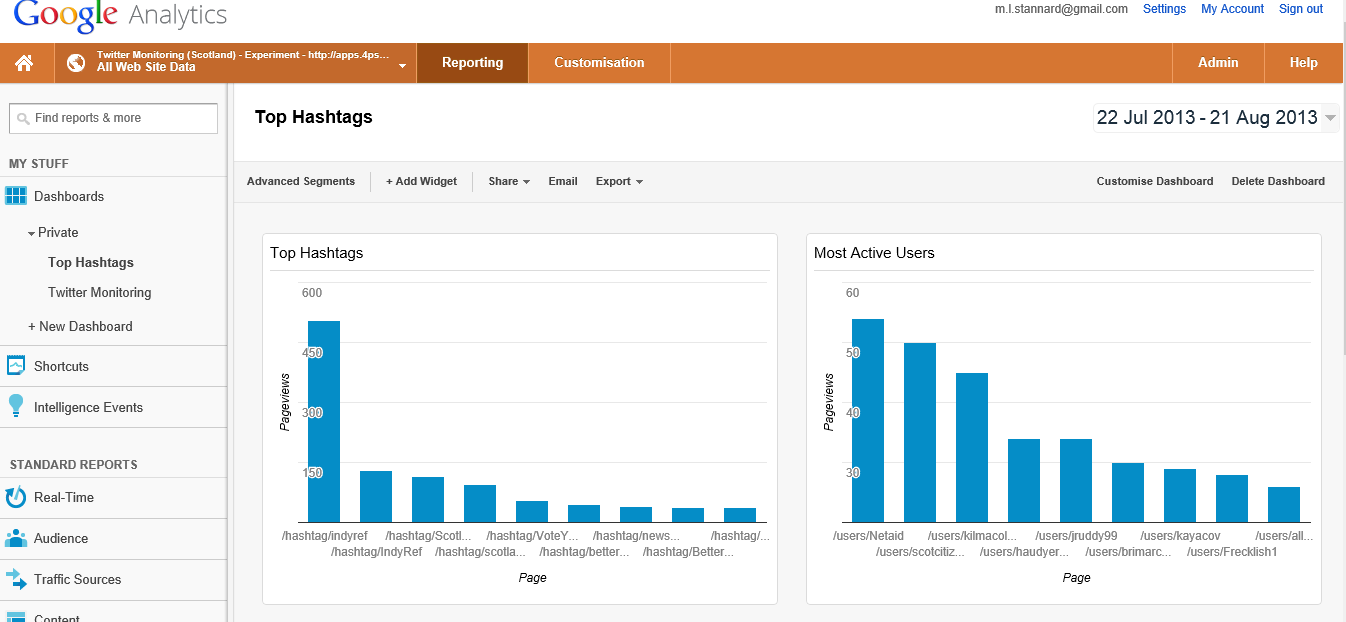Click + New Dashboard

tap(80, 326)
